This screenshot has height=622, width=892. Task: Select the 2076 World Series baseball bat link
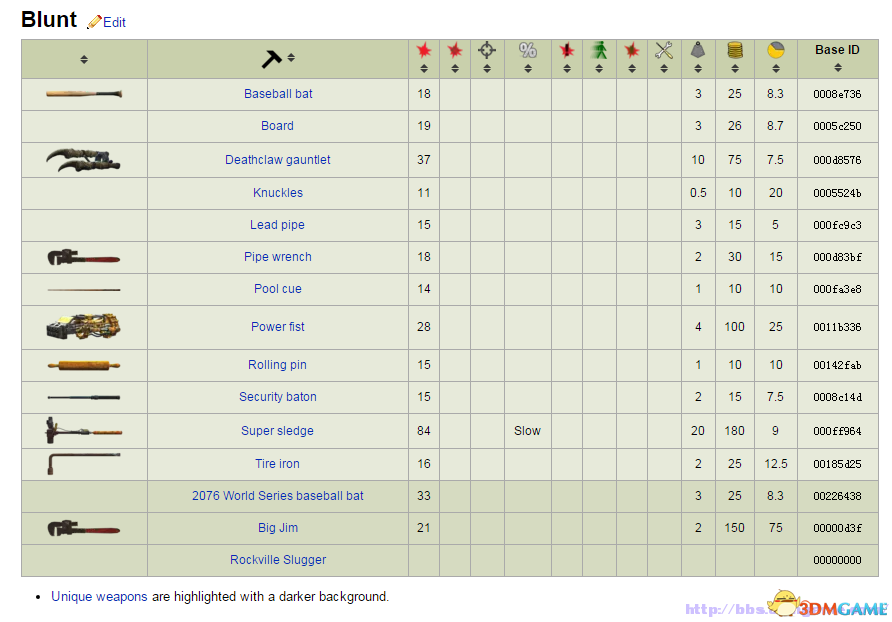click(x=278, y=496)
